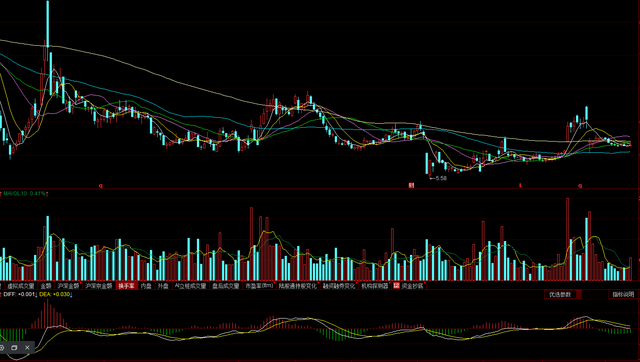Click the red square event marker under the price chart

(x=411, y=185)
